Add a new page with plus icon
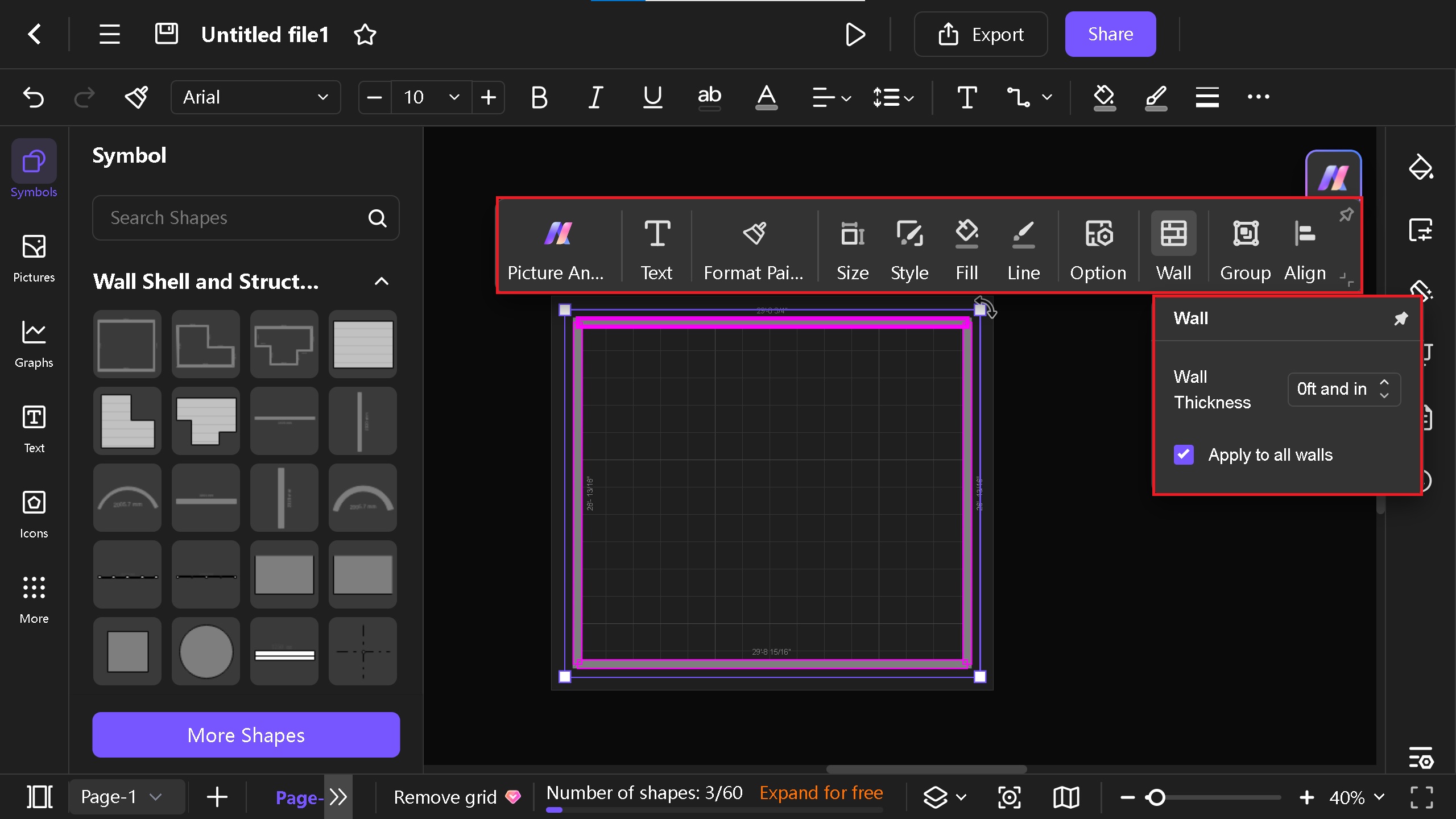The width and height of the screenshot is (1456, 819). (x=217, y=797)
